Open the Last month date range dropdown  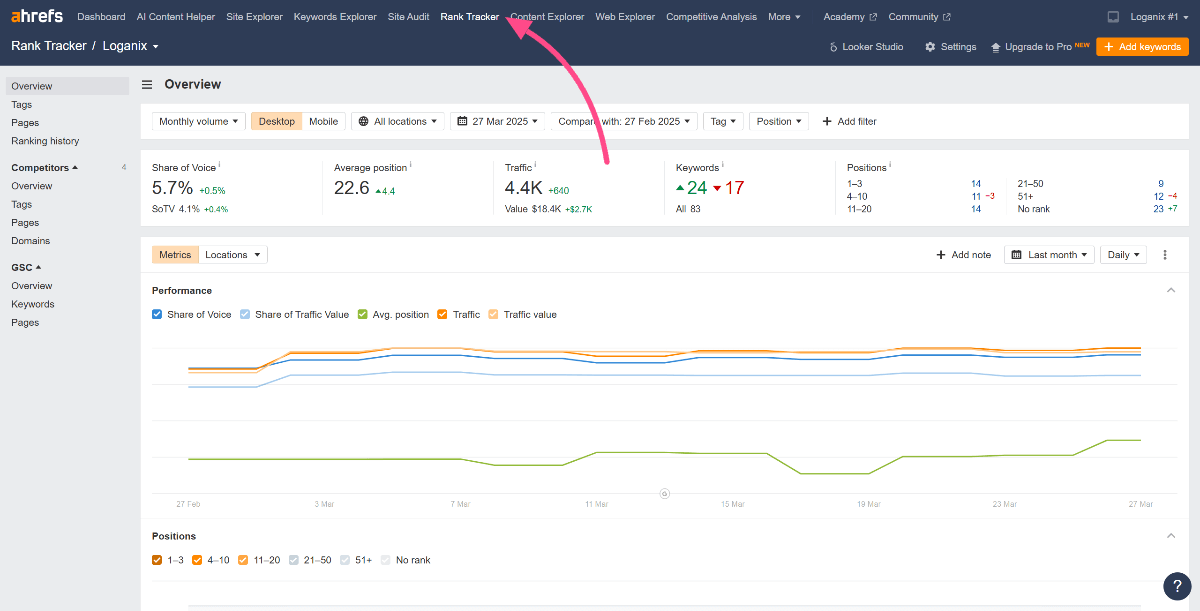point(1049,255)
